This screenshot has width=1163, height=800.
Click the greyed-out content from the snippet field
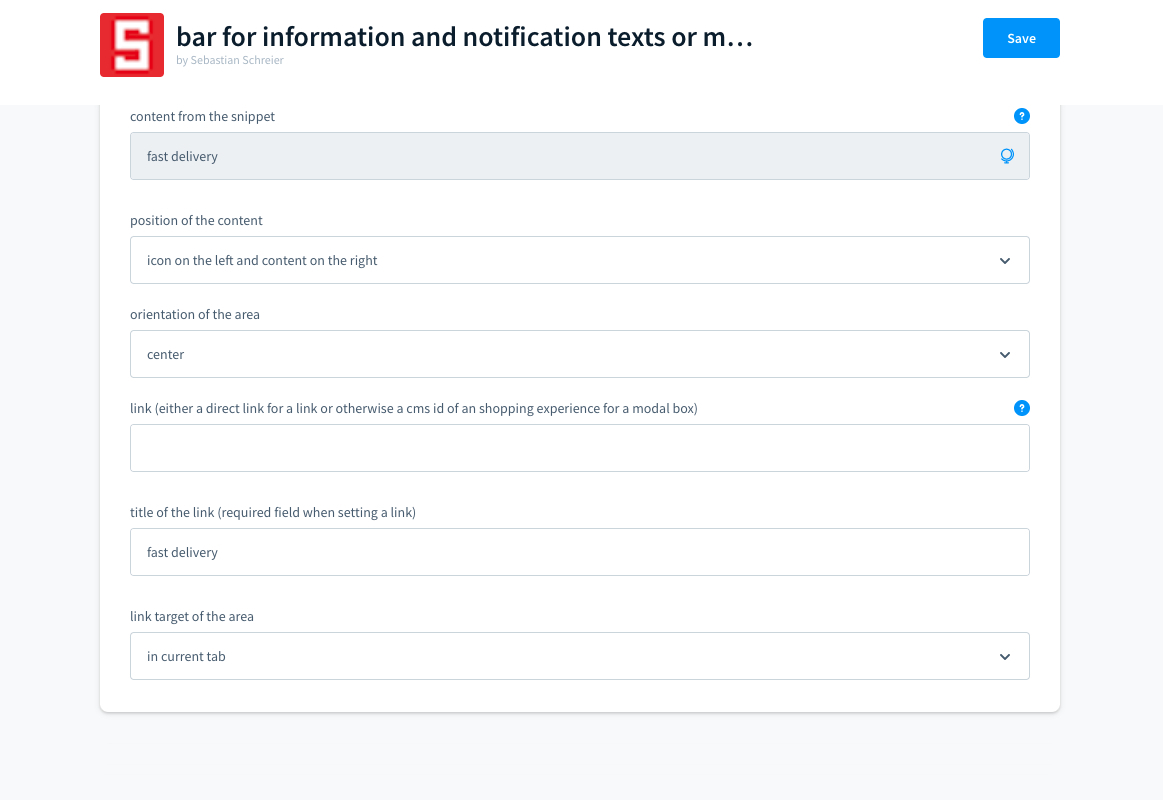click(x=560, y=156)
